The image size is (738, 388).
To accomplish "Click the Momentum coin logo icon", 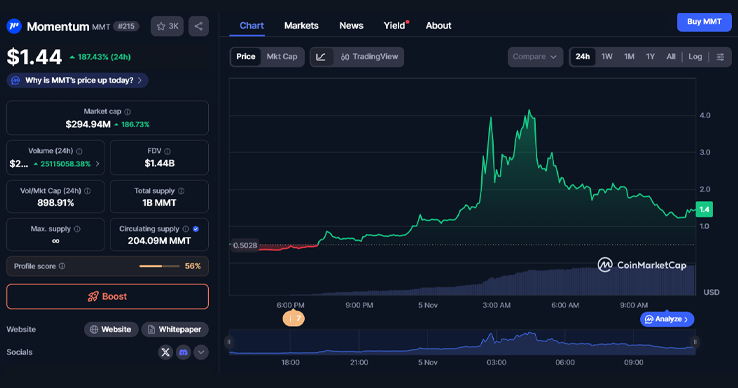I will click(14, 26).
